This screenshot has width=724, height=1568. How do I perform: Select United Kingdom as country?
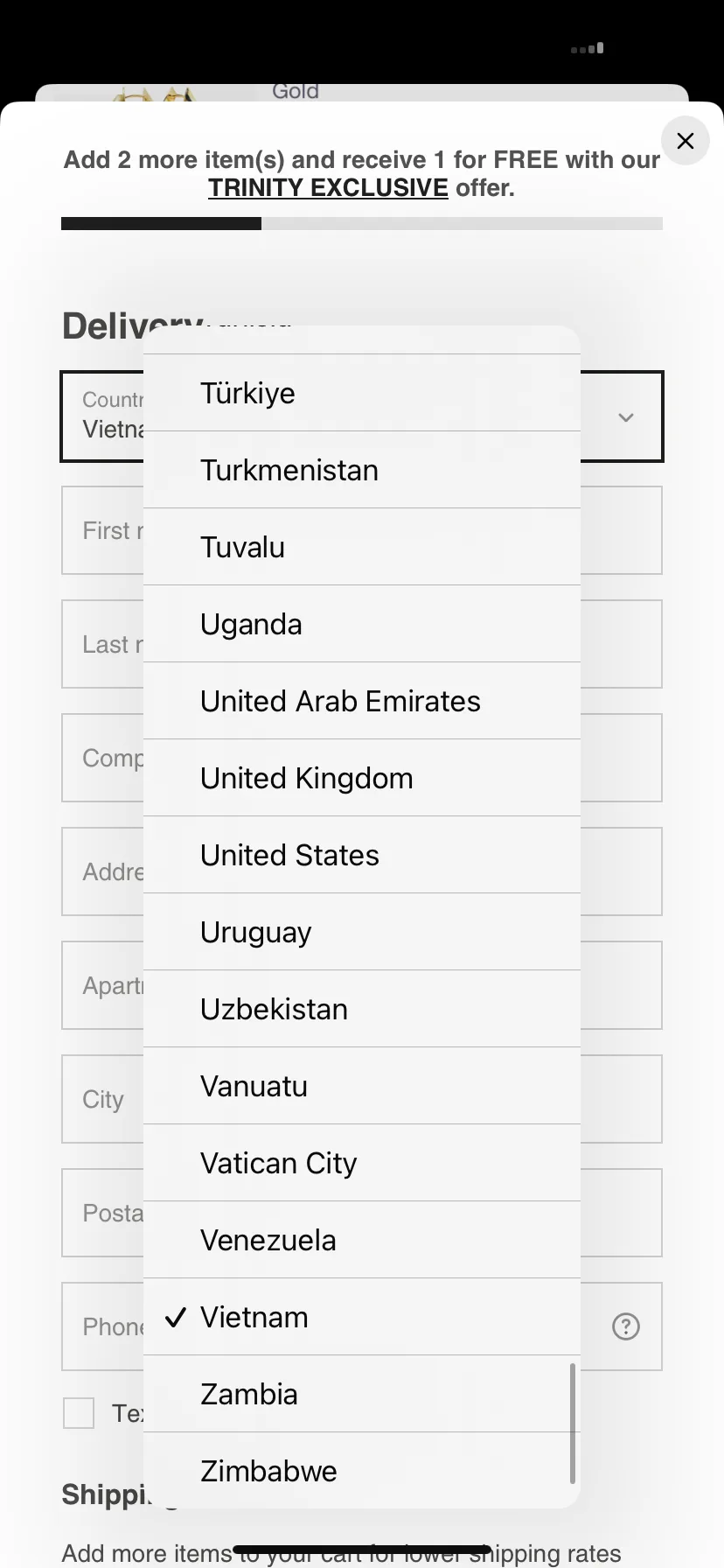tap(361, 779)
